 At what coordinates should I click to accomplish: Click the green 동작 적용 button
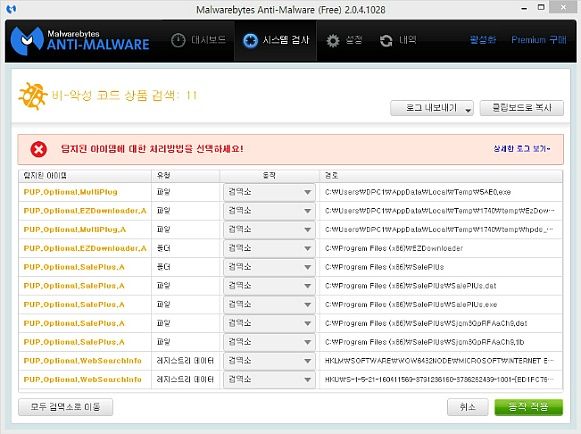528,407
